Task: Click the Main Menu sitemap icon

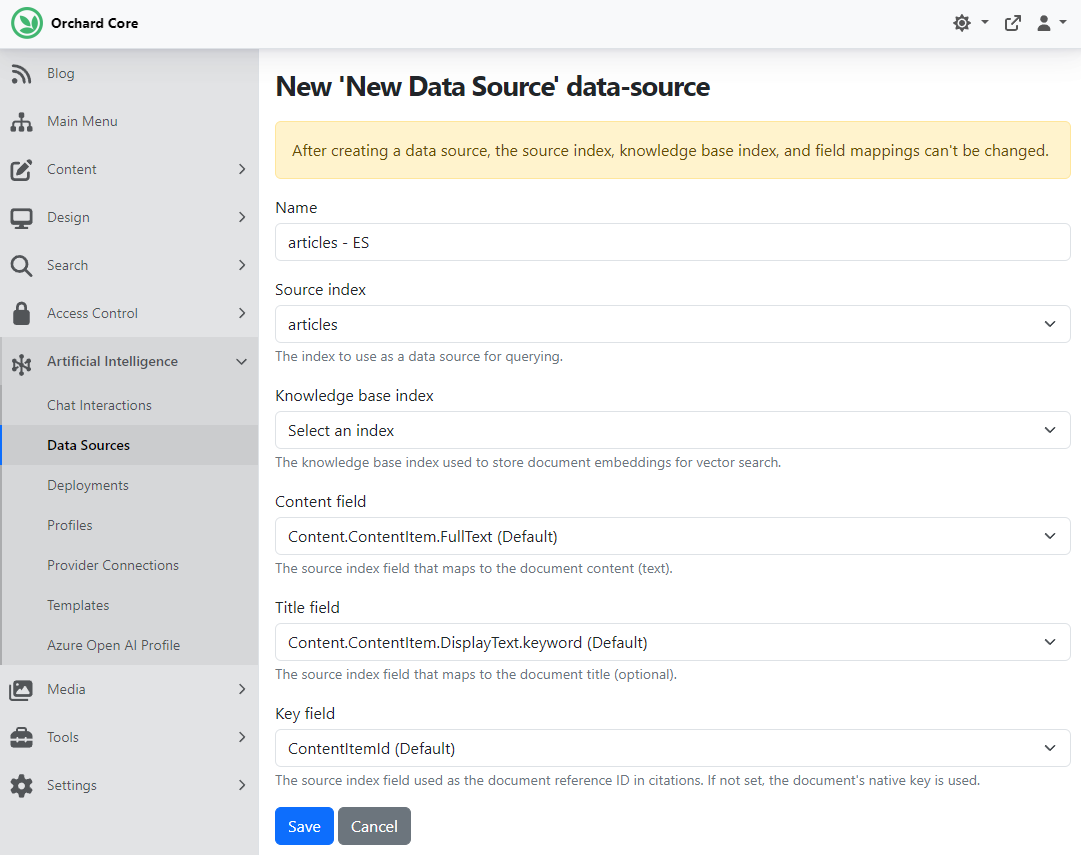Action: pos(21,121)
